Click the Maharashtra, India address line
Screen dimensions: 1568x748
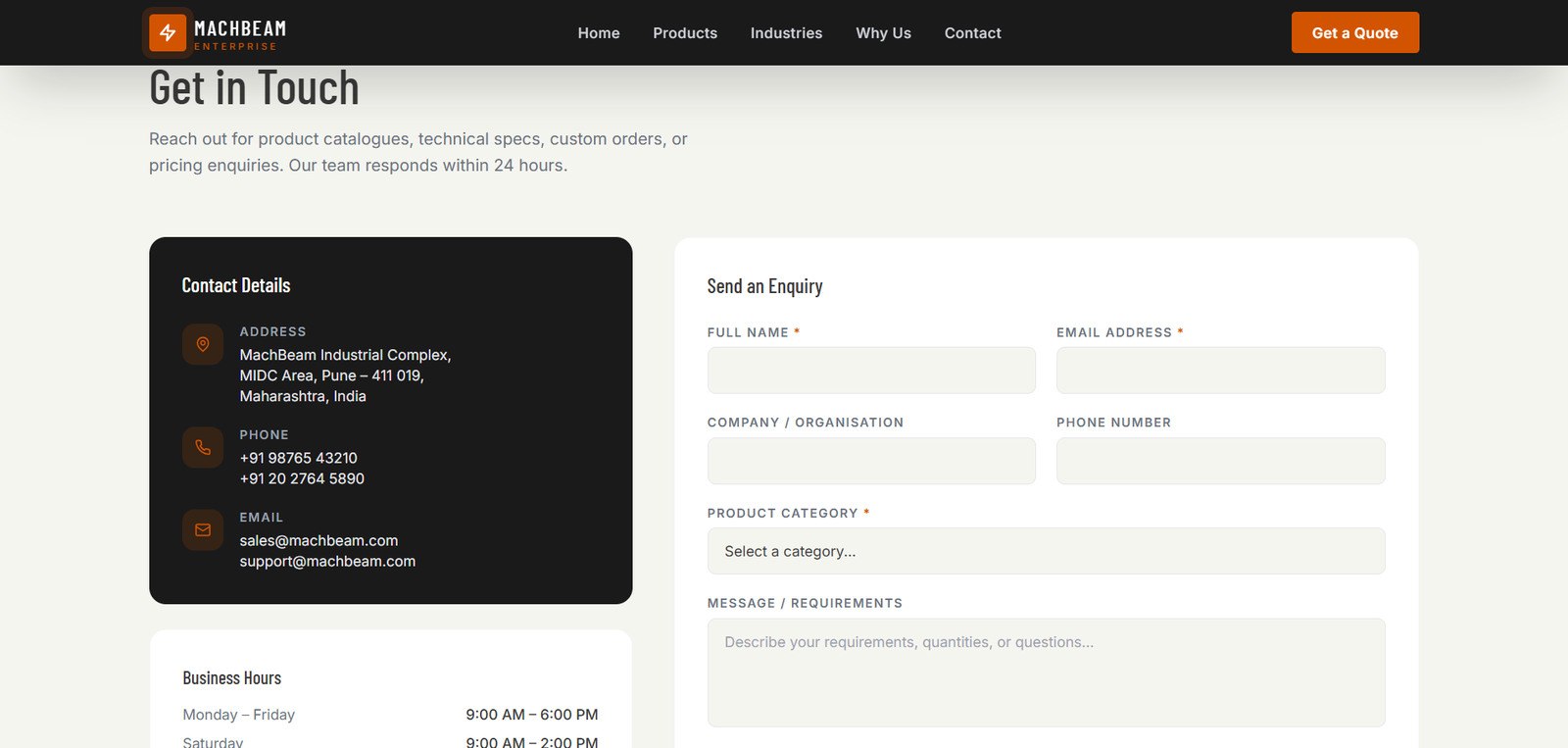pos(303,396)
